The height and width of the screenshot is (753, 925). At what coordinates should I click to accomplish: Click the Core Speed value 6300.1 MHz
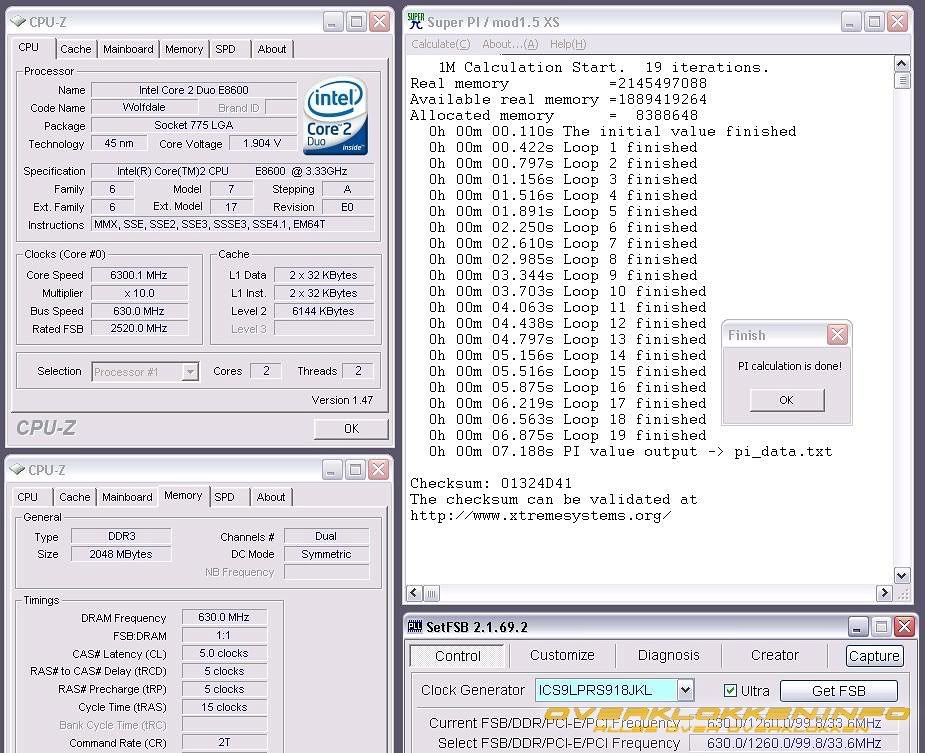click(x=139, y=275)
